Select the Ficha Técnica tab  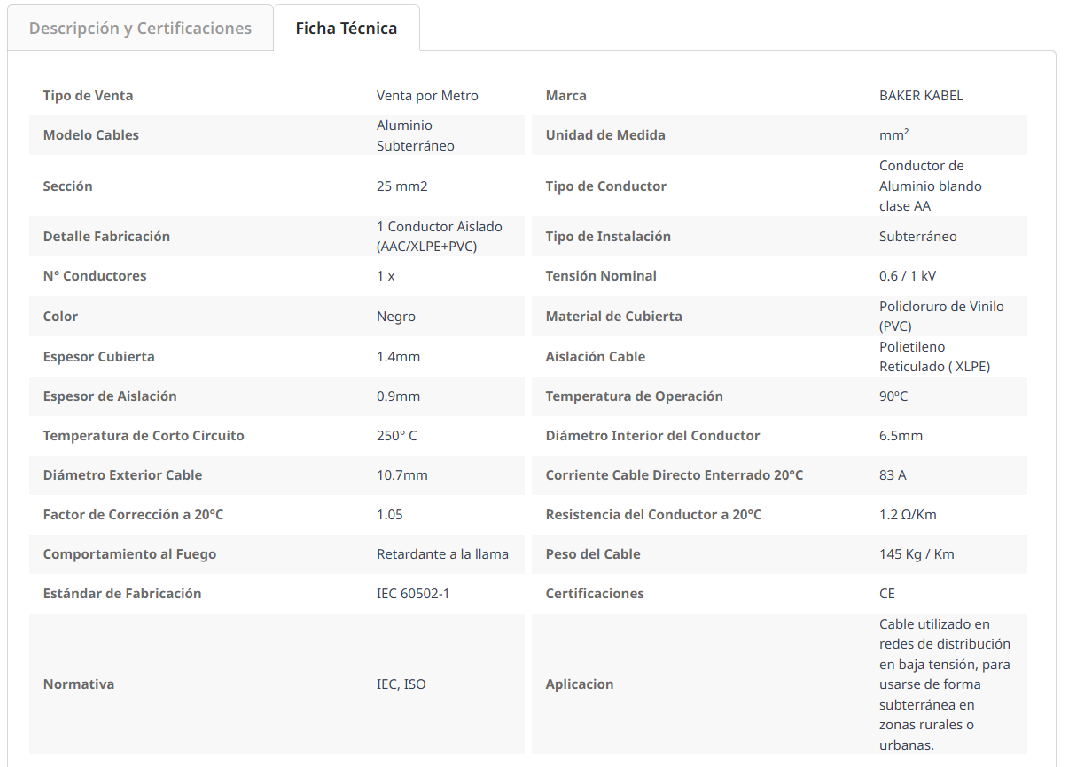pos(346,28)
